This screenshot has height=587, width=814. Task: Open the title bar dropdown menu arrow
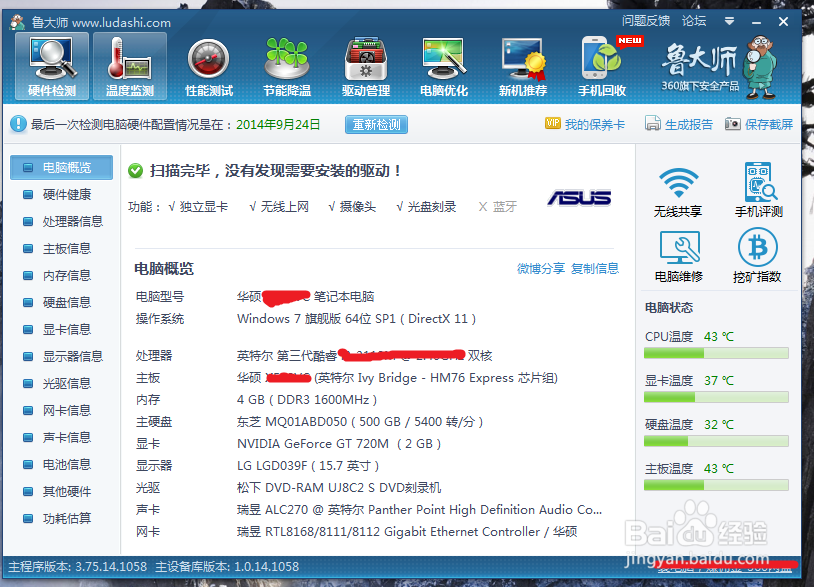point(729,21)
